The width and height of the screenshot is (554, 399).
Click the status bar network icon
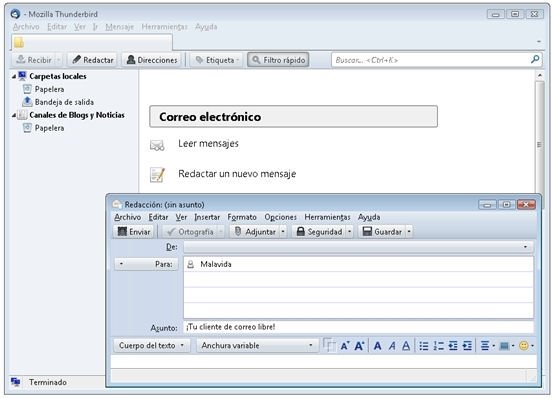pos(15,382)
